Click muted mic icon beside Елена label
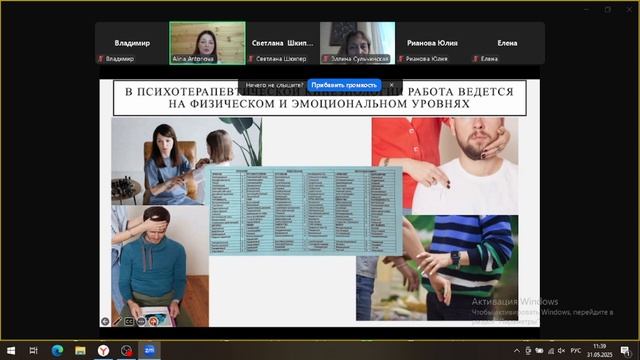Viewport: 640px width, 360px height. (476, 59)
